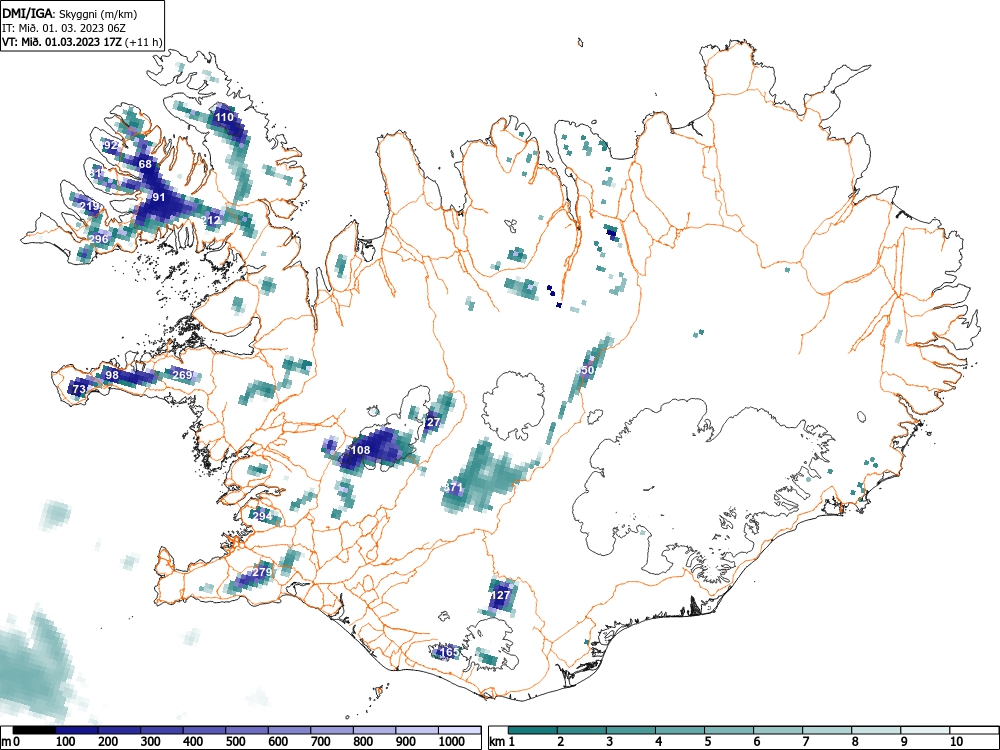Viewport: 1000px width, 750px height.
Task: Click the "371" visibility value on the map
Action: (x=453, y=488)
